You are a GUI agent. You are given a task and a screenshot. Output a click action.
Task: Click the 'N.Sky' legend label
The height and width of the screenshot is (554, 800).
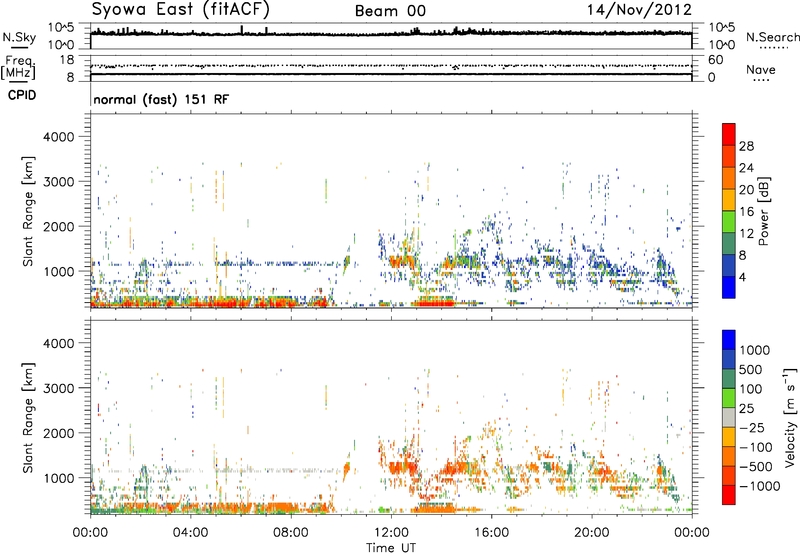pyautogui.click(x=19, y=37)
